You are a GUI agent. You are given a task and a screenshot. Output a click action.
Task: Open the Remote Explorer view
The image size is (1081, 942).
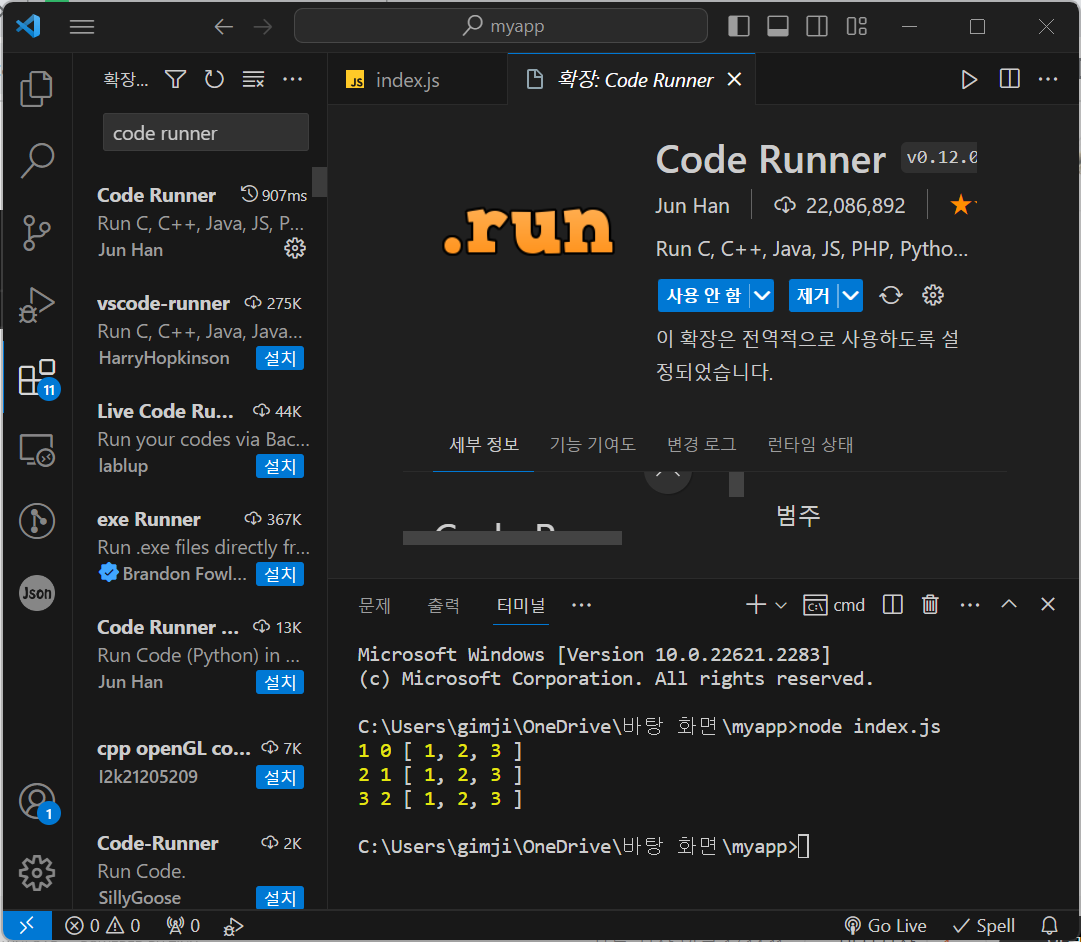tap(37, 450)
